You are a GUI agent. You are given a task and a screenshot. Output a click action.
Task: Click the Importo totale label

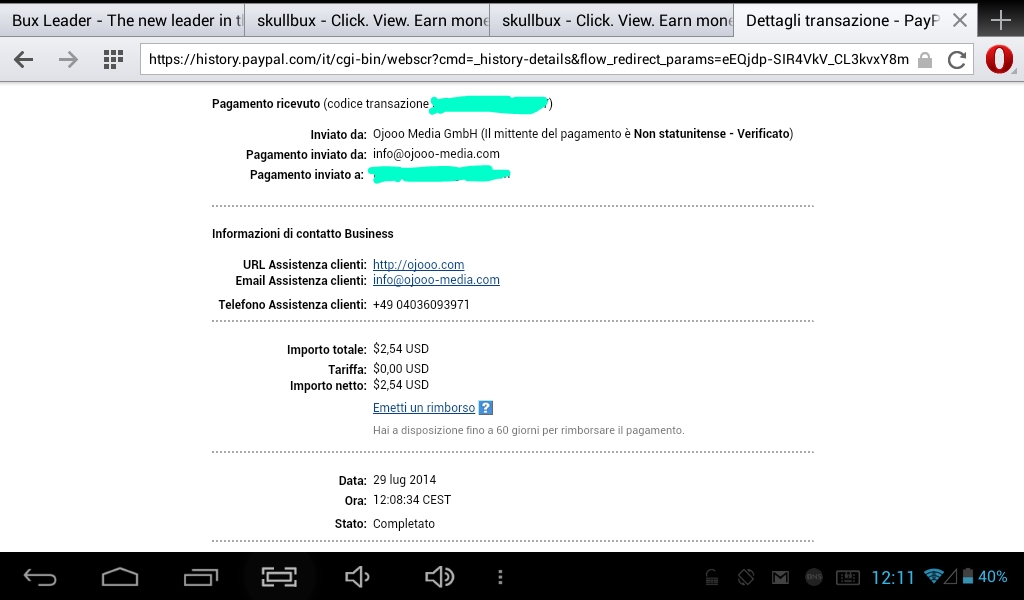click(327, 350)
